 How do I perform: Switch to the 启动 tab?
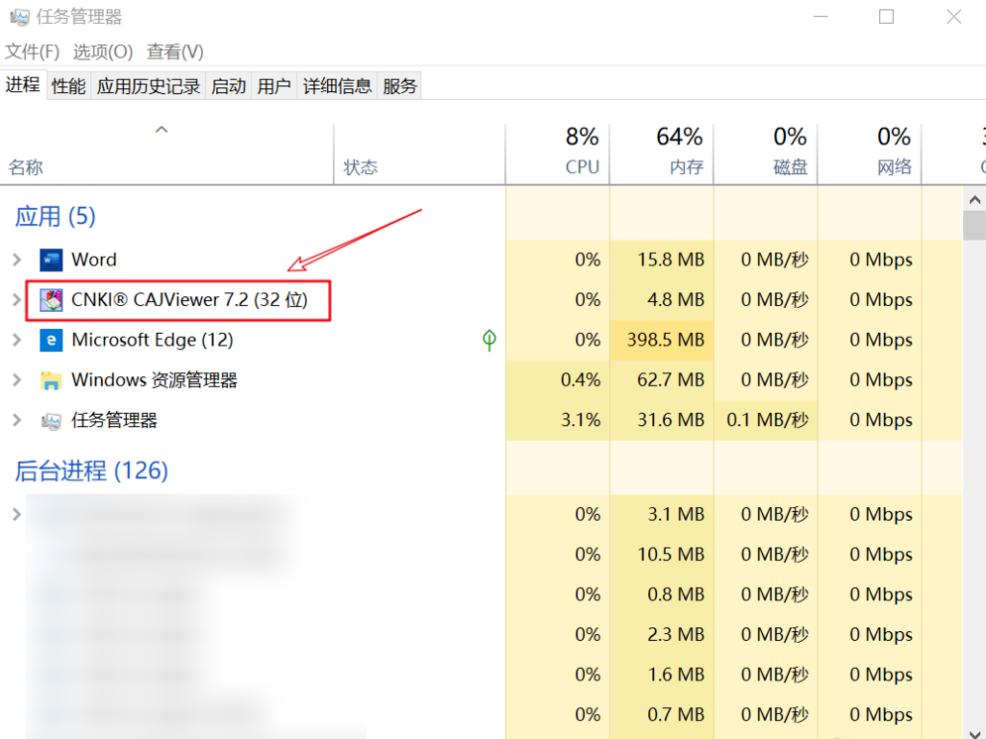click(228, 86)
